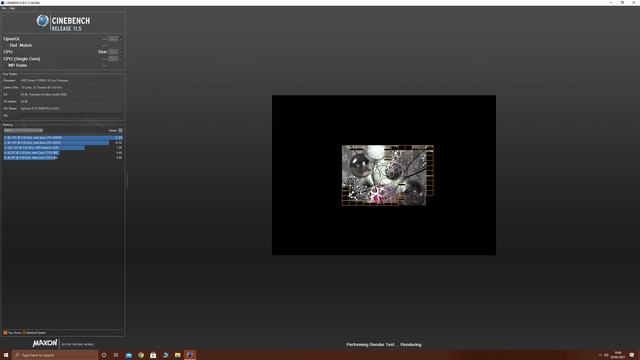Click the Cinebench globe logo
The image size is (640, 360).
(x=42, y=20)
